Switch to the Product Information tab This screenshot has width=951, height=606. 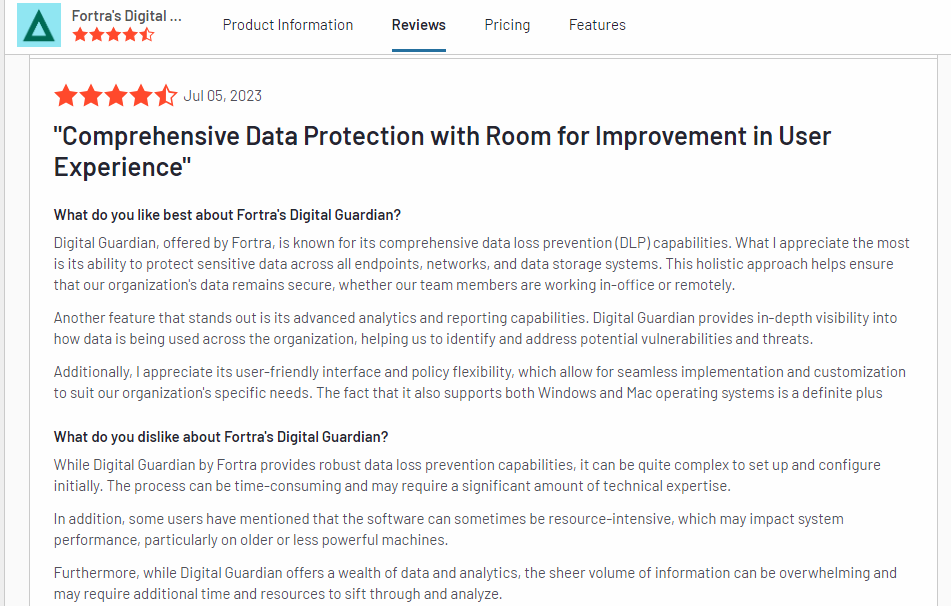pos(288,24)
